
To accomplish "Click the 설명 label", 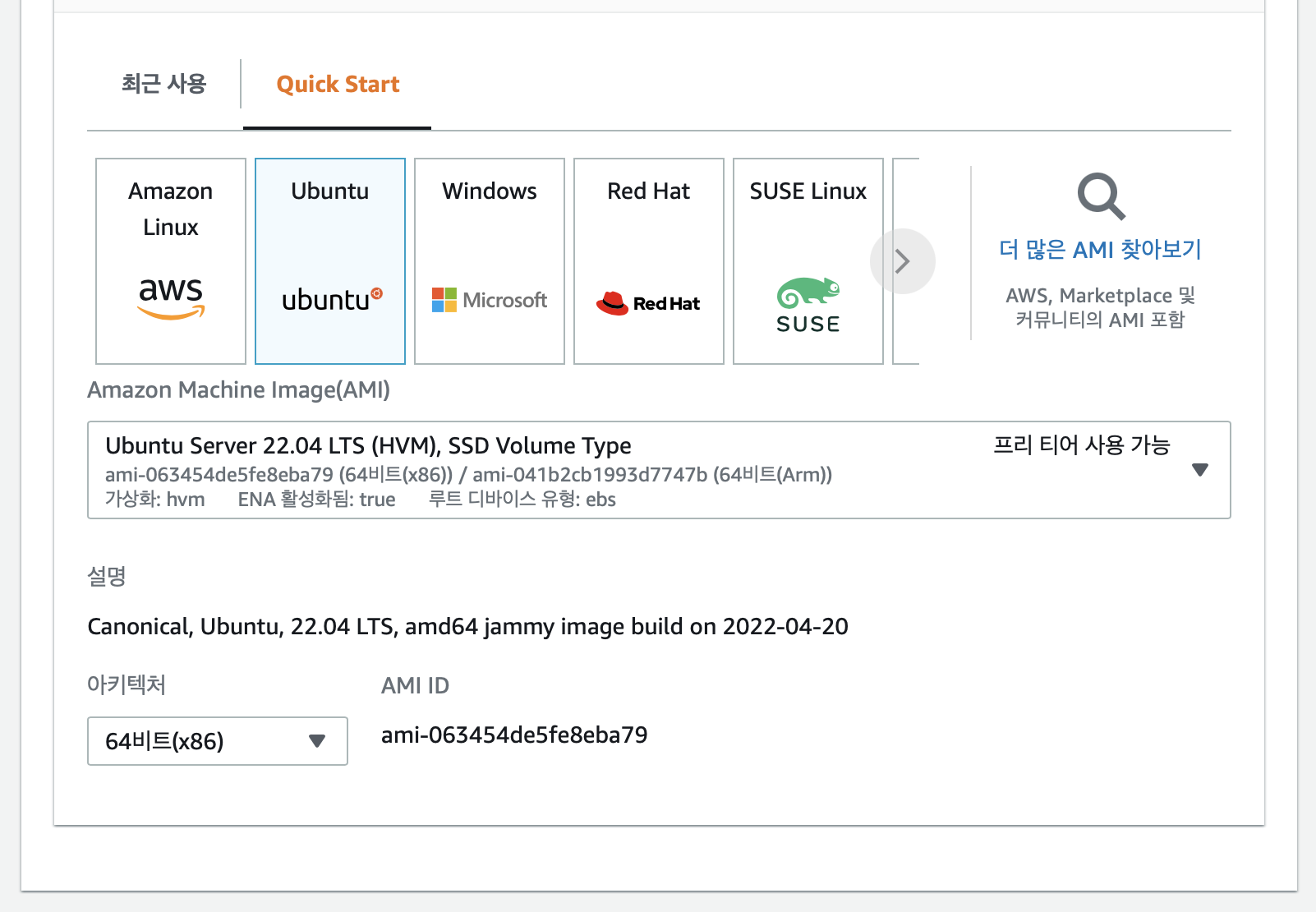I will coord(107,576).
